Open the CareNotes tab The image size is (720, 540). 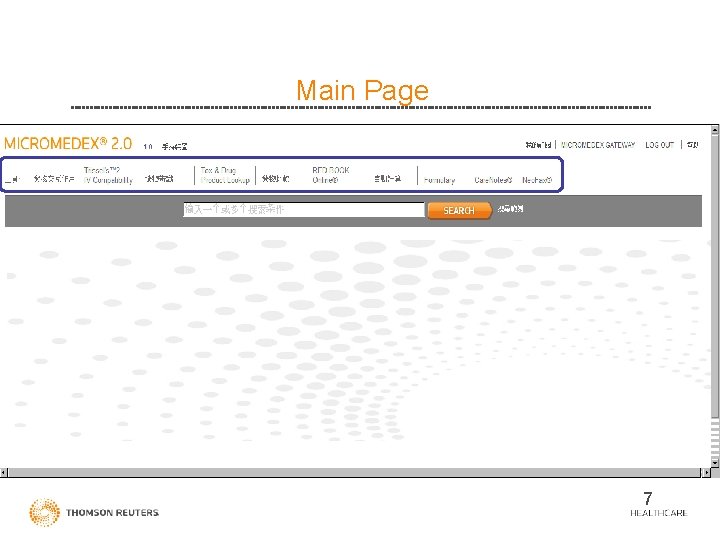click(493, 180)
